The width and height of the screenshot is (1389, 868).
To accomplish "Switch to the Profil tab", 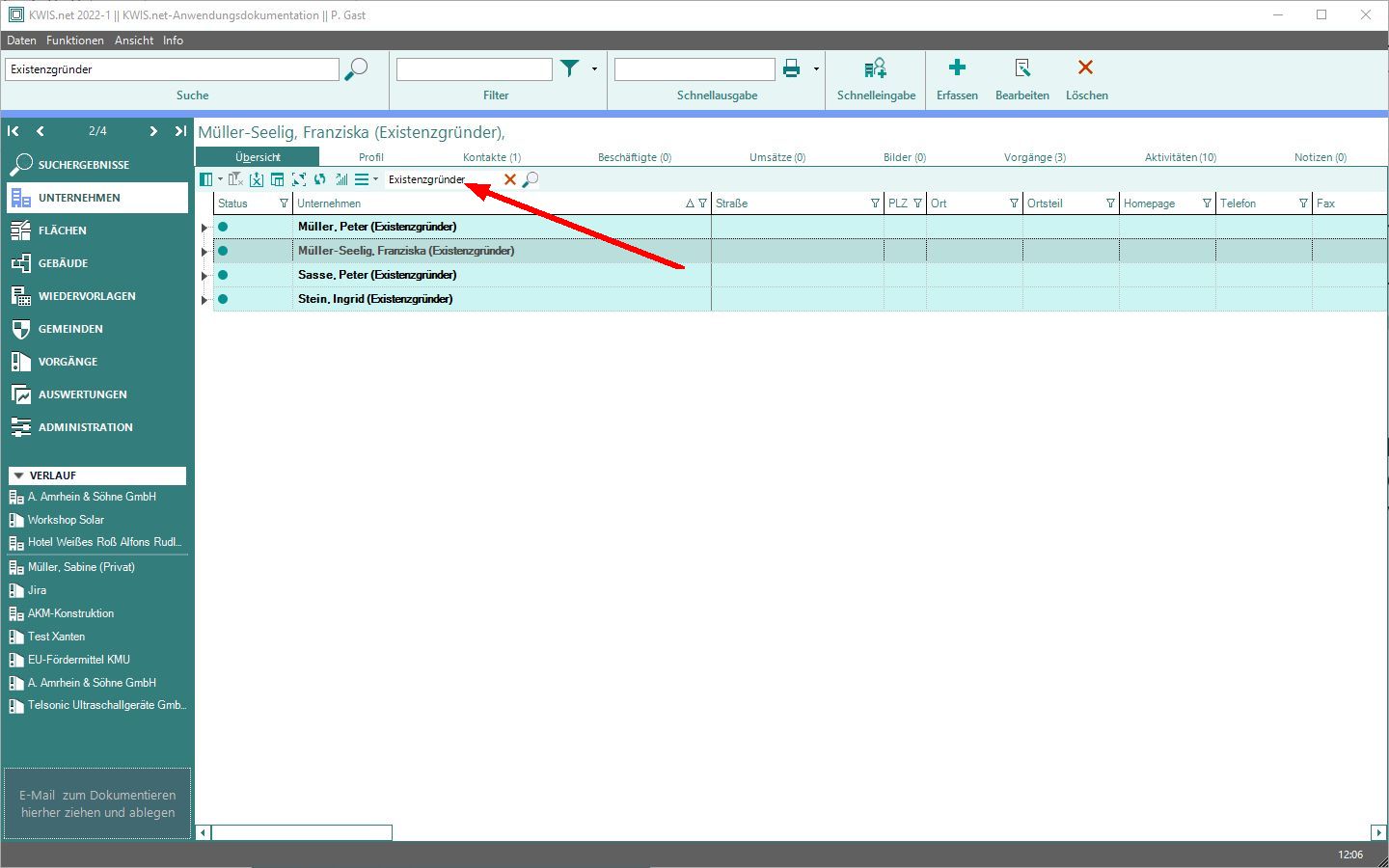I will click(x=371, y=157).
